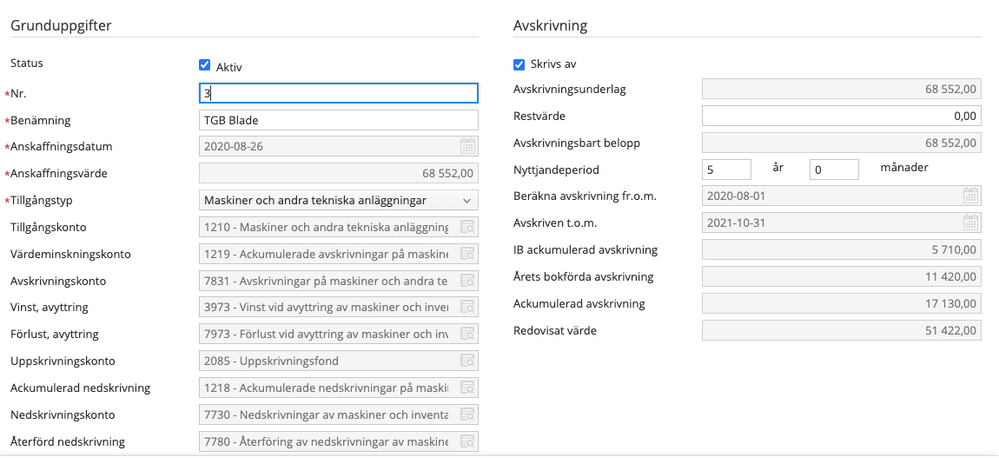Click the Nr. input field

click(x=338, y=93)
